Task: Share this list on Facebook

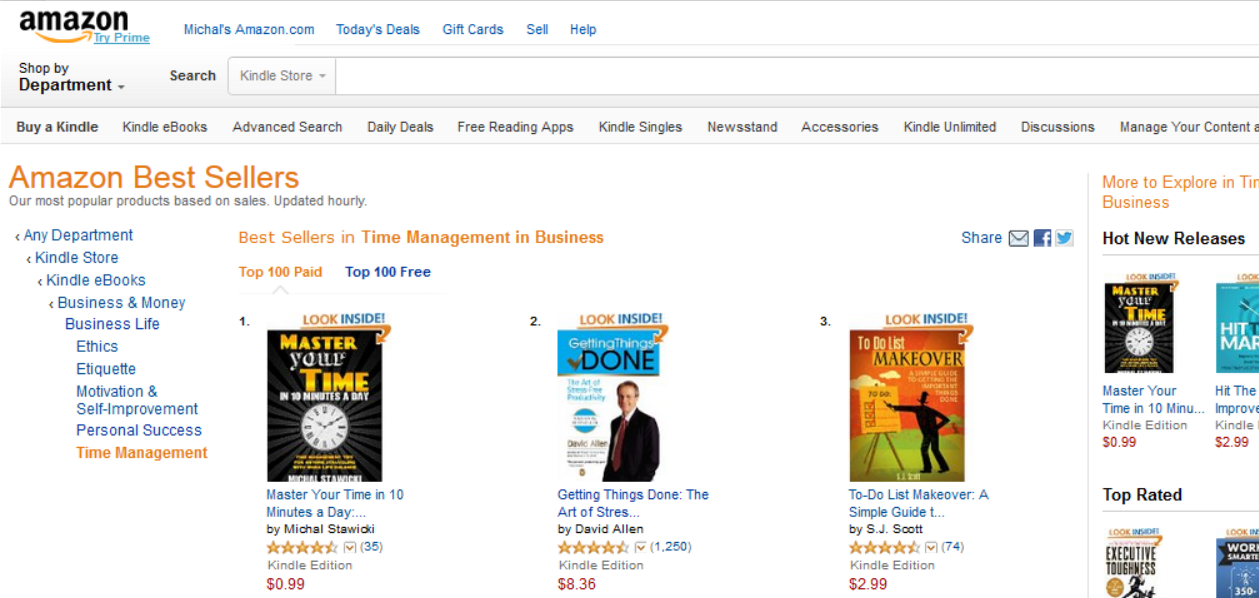Action: coord(1042,238)
